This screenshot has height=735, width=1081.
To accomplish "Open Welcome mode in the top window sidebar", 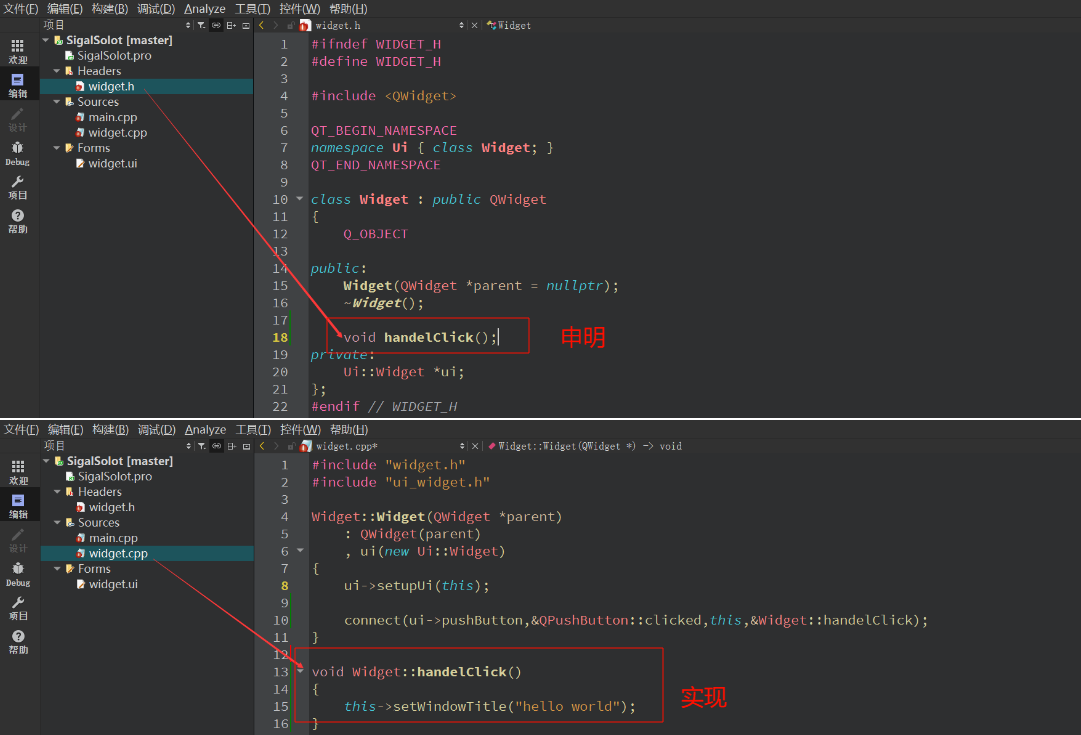I will pyautogui.click(x=18, y=50).
